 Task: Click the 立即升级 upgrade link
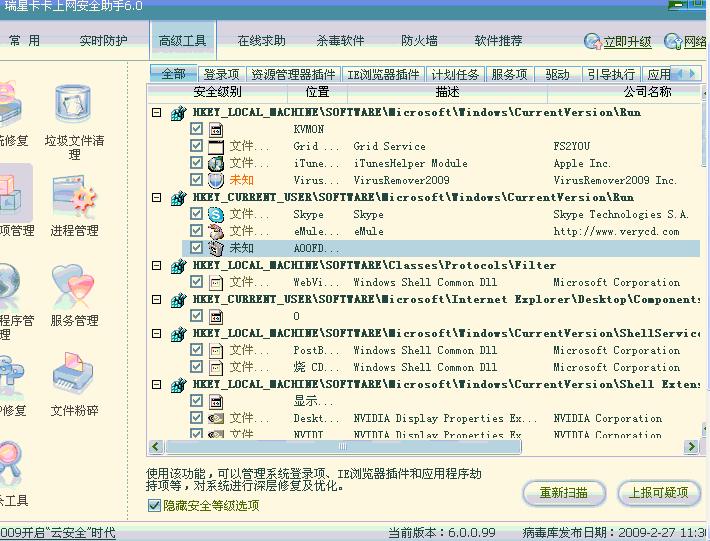pos(627,42)
